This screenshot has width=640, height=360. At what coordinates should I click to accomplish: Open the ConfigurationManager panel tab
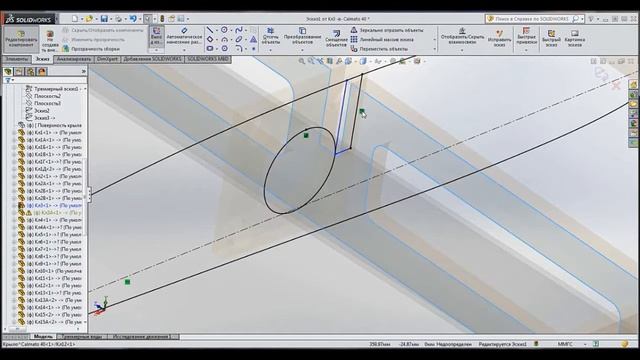[31, 72]
